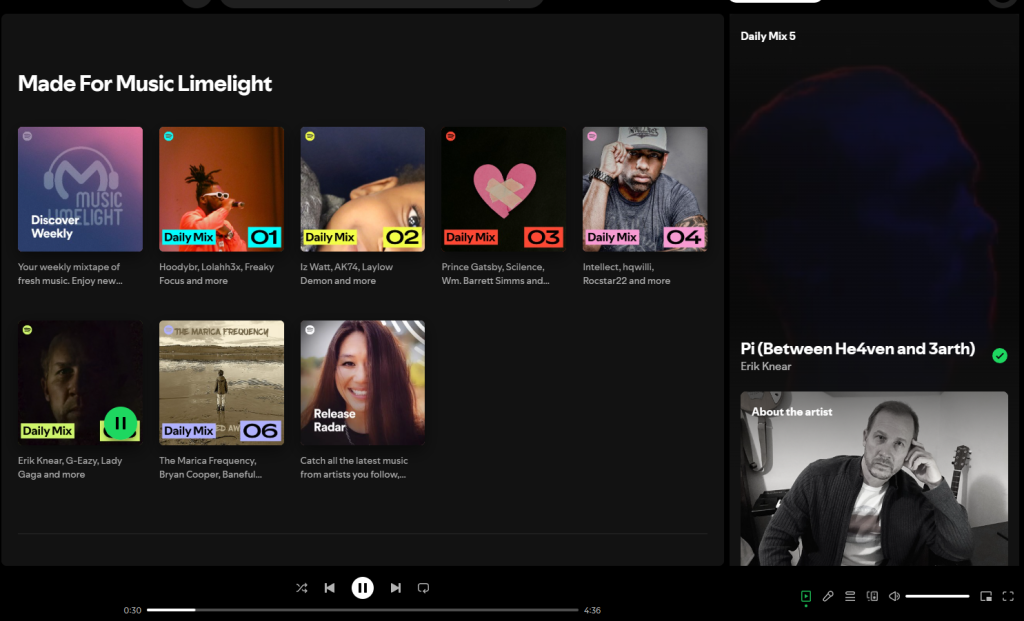Click the song progress bar
1024x621 pixels.
point(362,610)
